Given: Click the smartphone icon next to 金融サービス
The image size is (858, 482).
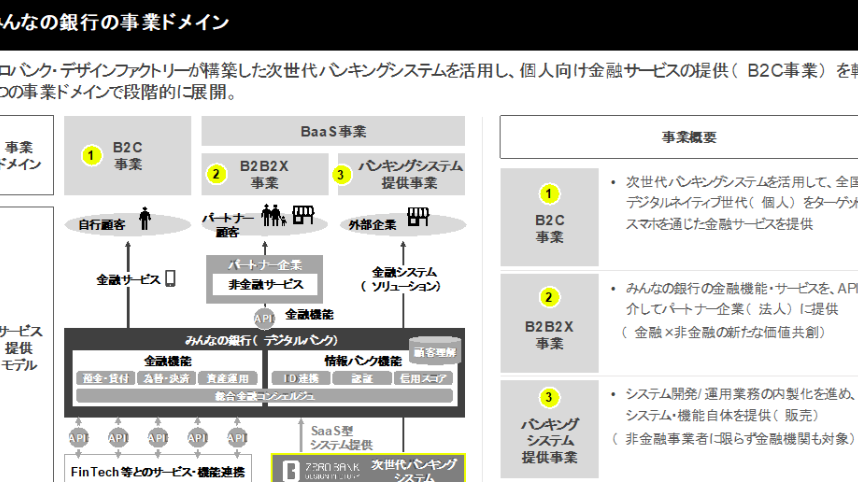Looking at the screenshot, I should [x=170, y=278].
